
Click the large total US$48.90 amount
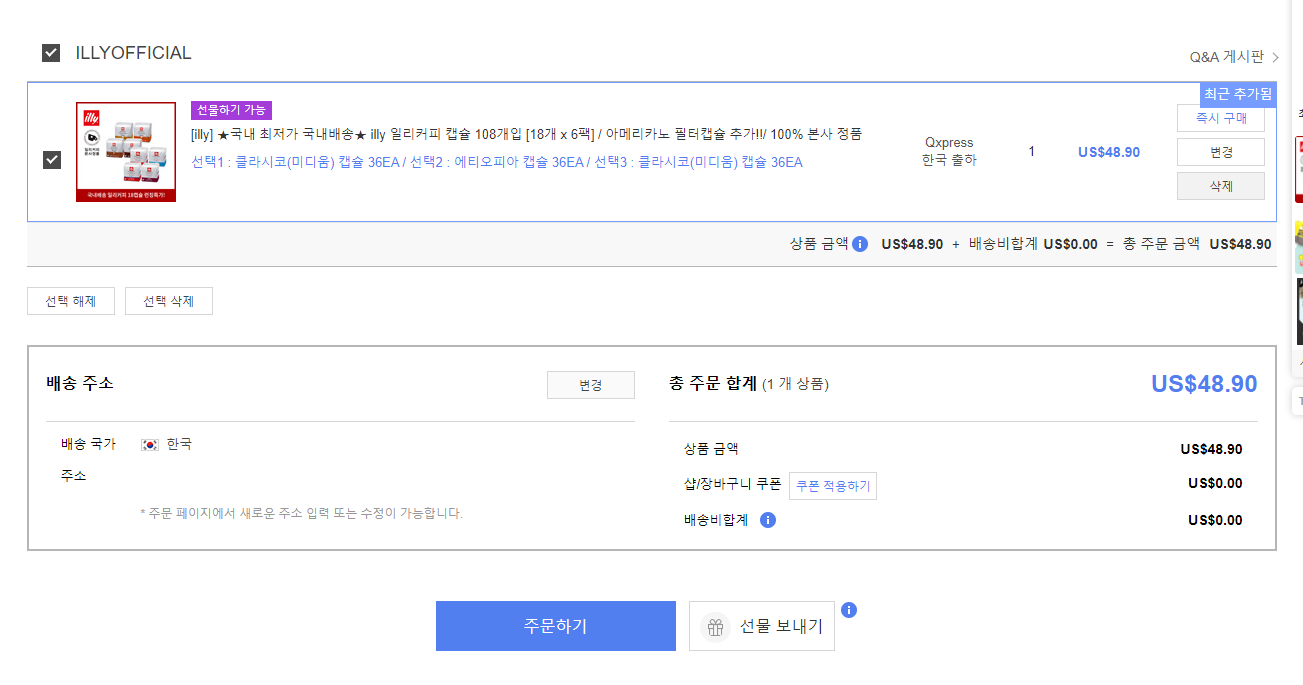tap(1204, 384)
